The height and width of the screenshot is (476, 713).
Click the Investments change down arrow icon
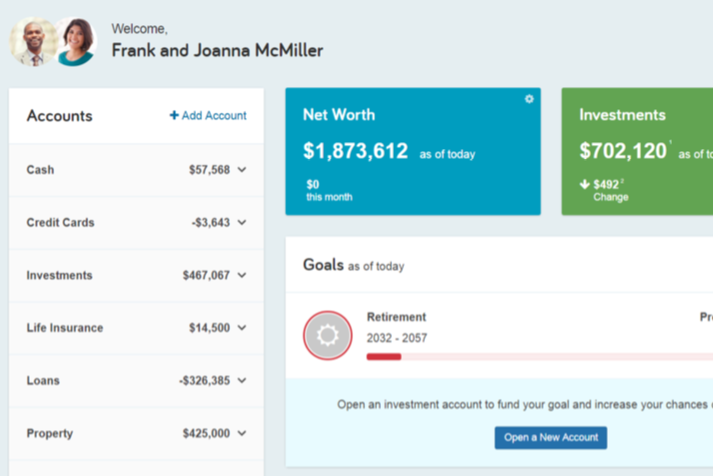point(584,184)
